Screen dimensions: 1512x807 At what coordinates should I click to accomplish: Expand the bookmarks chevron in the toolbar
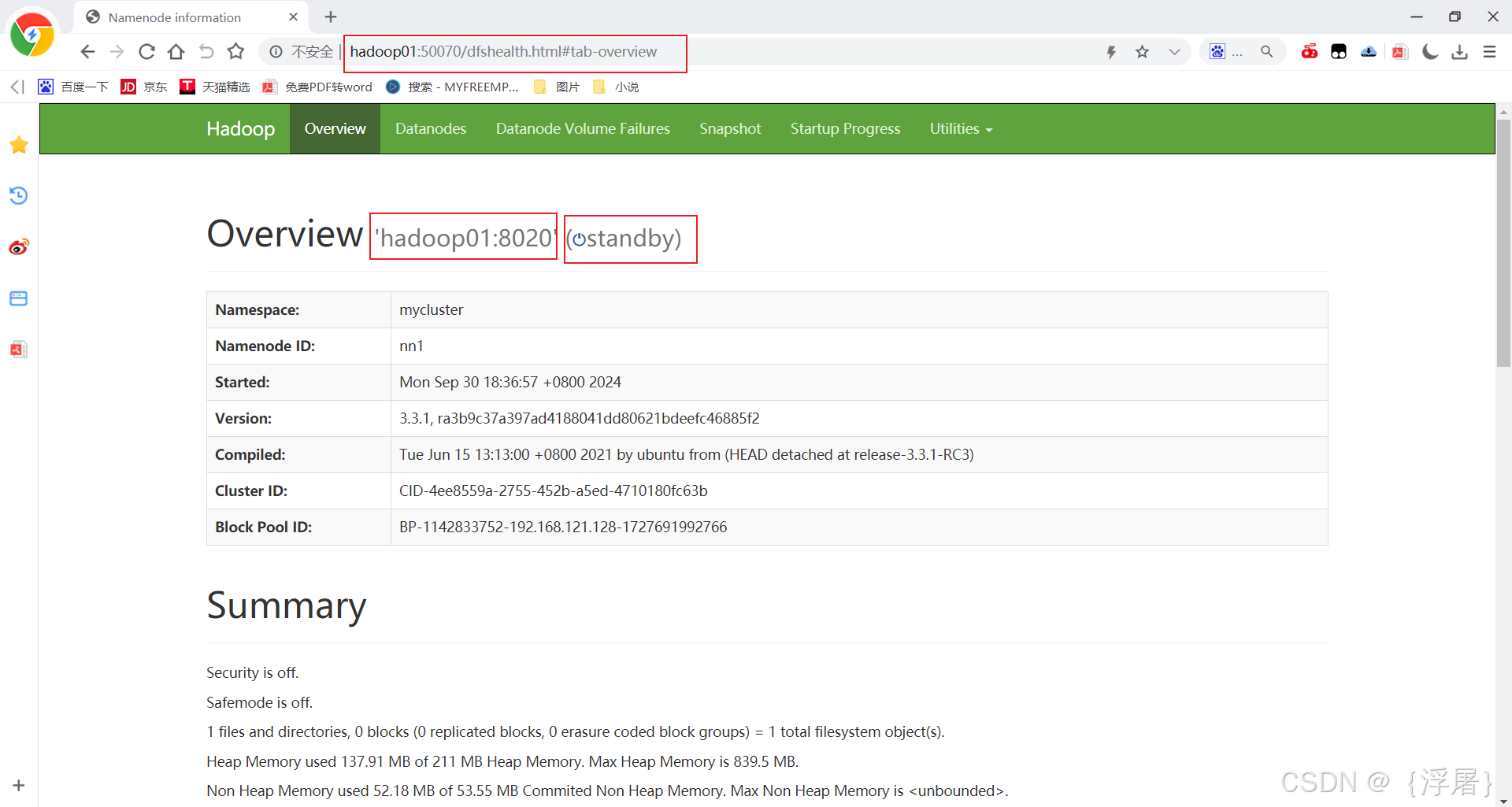1174,51
